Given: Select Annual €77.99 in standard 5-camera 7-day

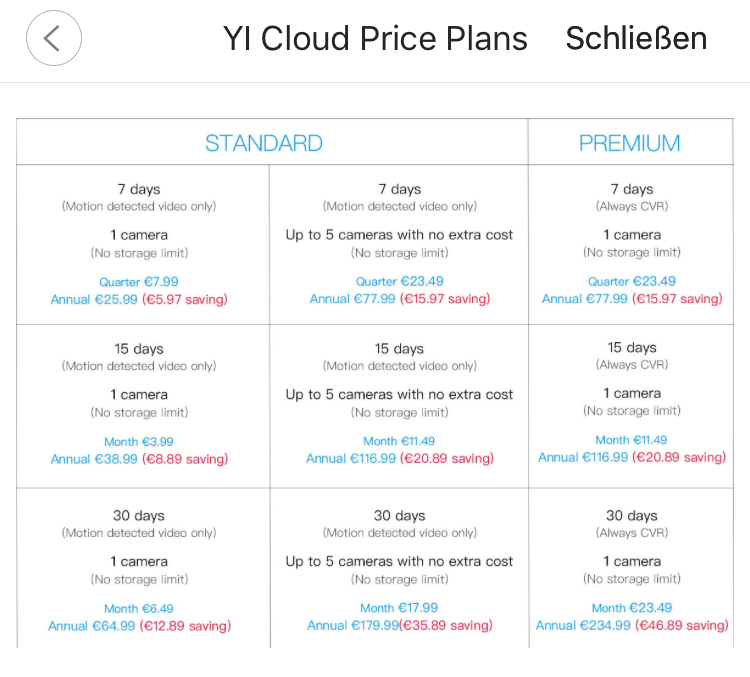Looking at the screenshot, I should tap(353, 299).
